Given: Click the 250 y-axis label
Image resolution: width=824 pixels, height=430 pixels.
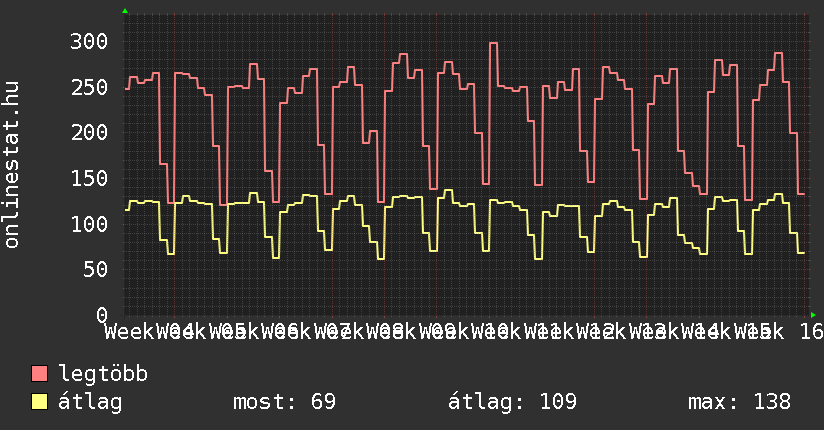Looking at the screenshot, I should coord(89,87).
